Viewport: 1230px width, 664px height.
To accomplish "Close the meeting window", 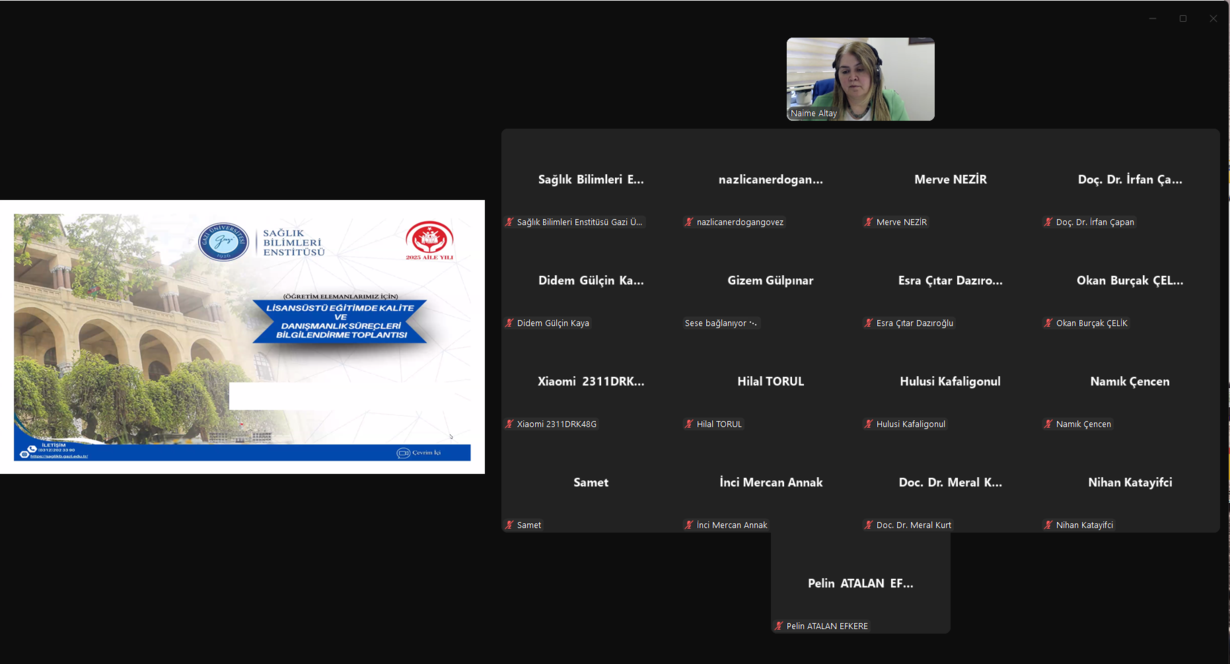I will point(1213,18).
